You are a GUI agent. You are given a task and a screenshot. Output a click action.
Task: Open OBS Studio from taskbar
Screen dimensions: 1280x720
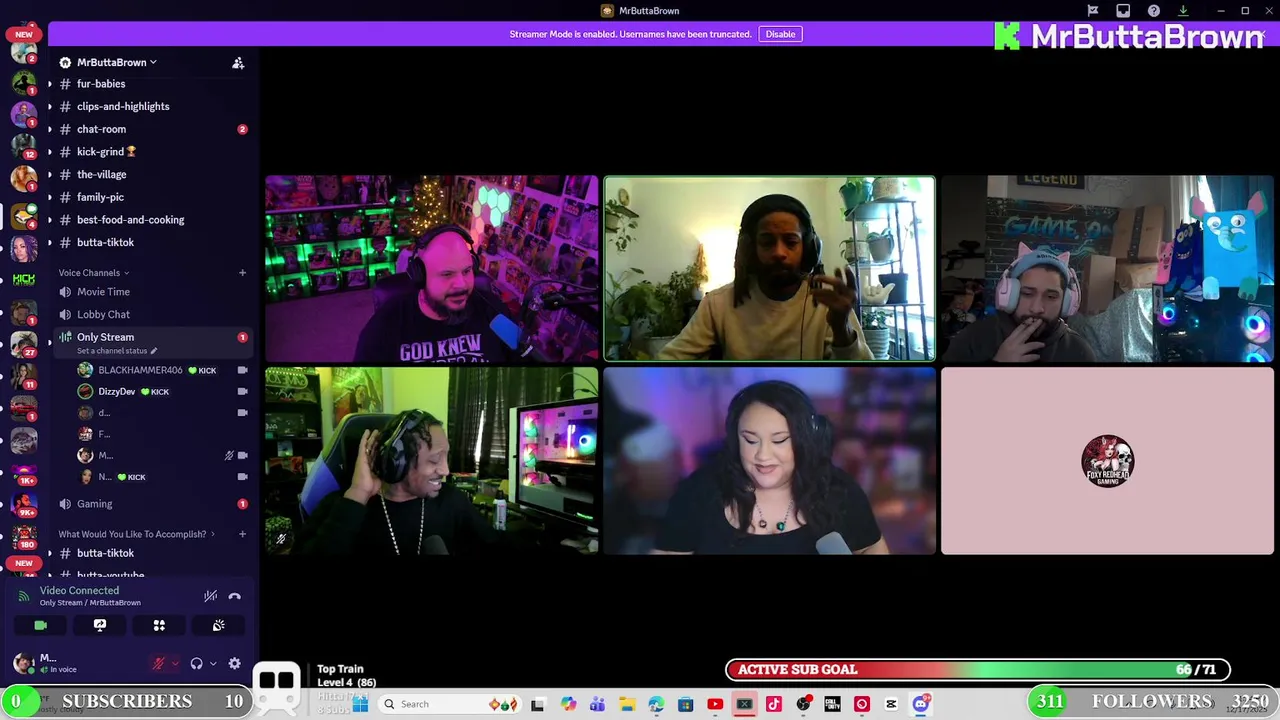tap(803, 704)
